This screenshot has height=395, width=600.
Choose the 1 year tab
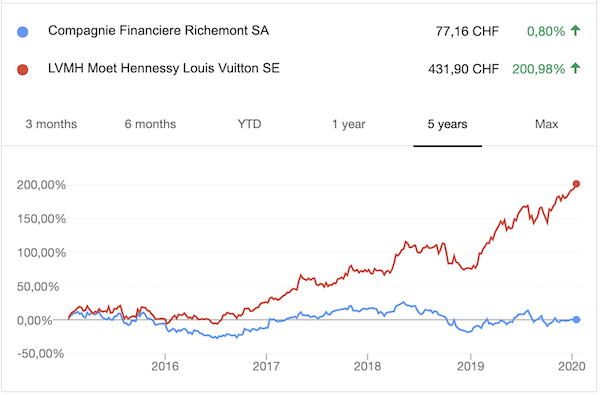[349, 124]
